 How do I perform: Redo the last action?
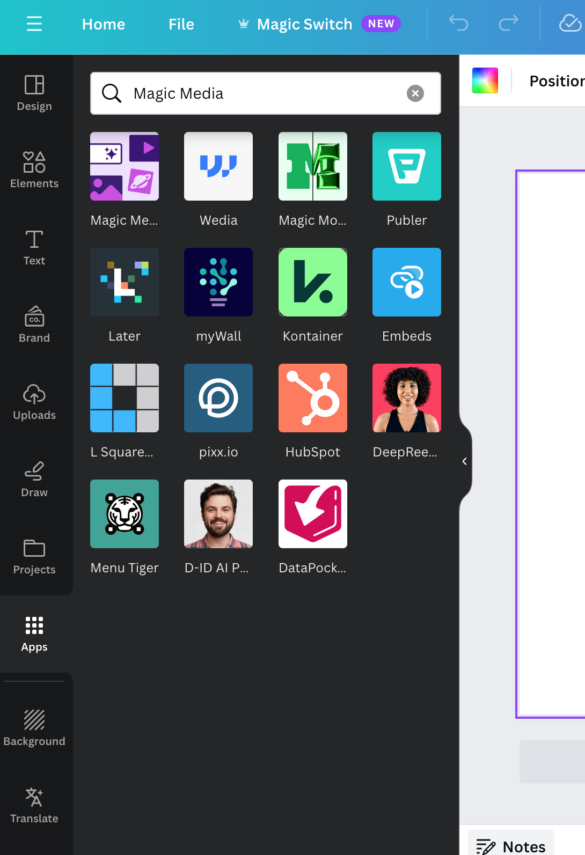pos(508,23)
